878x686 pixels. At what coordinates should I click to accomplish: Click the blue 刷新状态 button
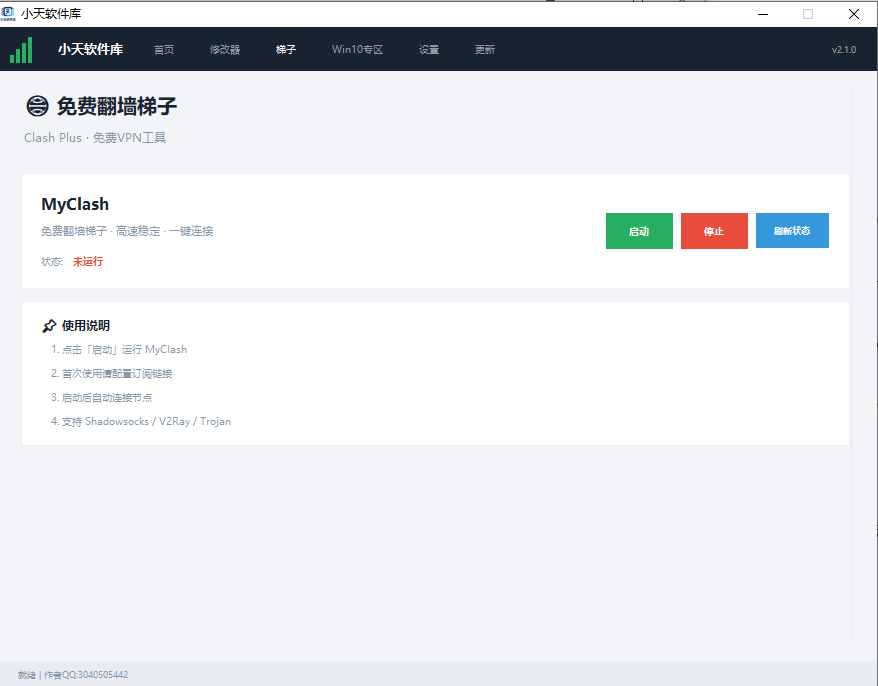[x=792, y=231]
